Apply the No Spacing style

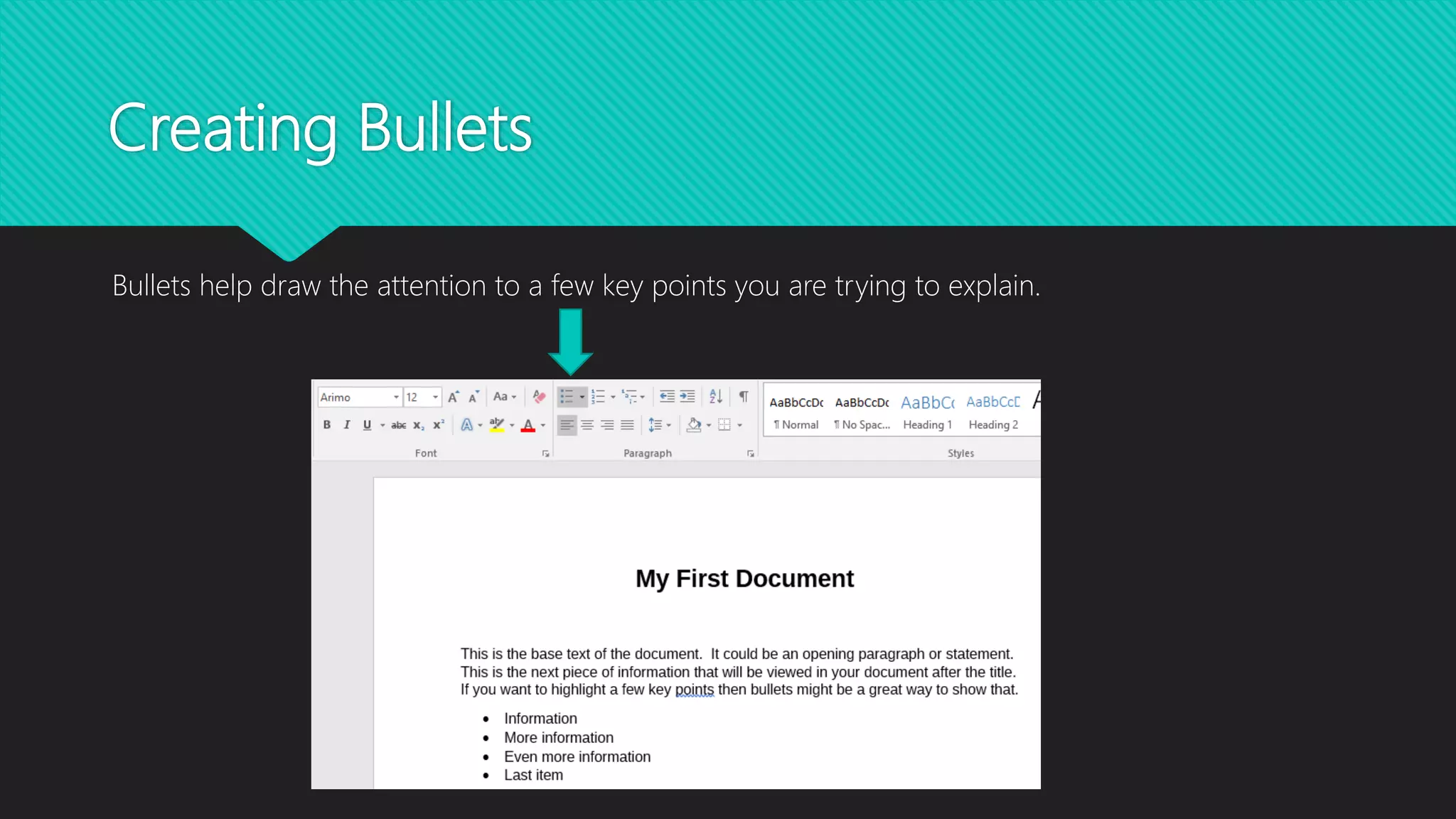click(862, 412)
